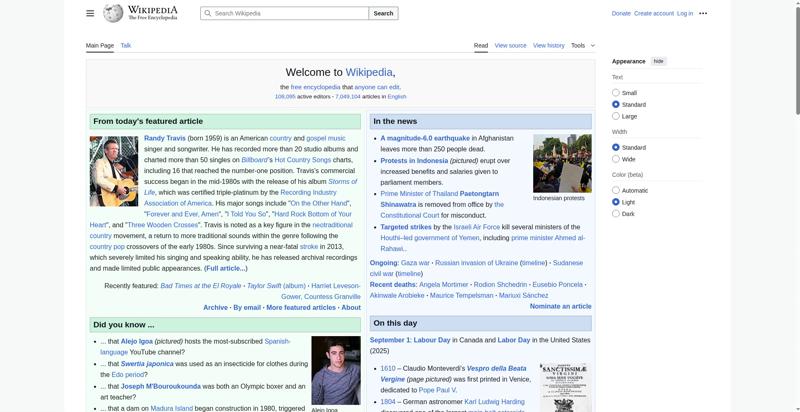Screen dimensions: 800x412
Task: Click the magnifier icon in search box
Action: click(x=207, y=13)
